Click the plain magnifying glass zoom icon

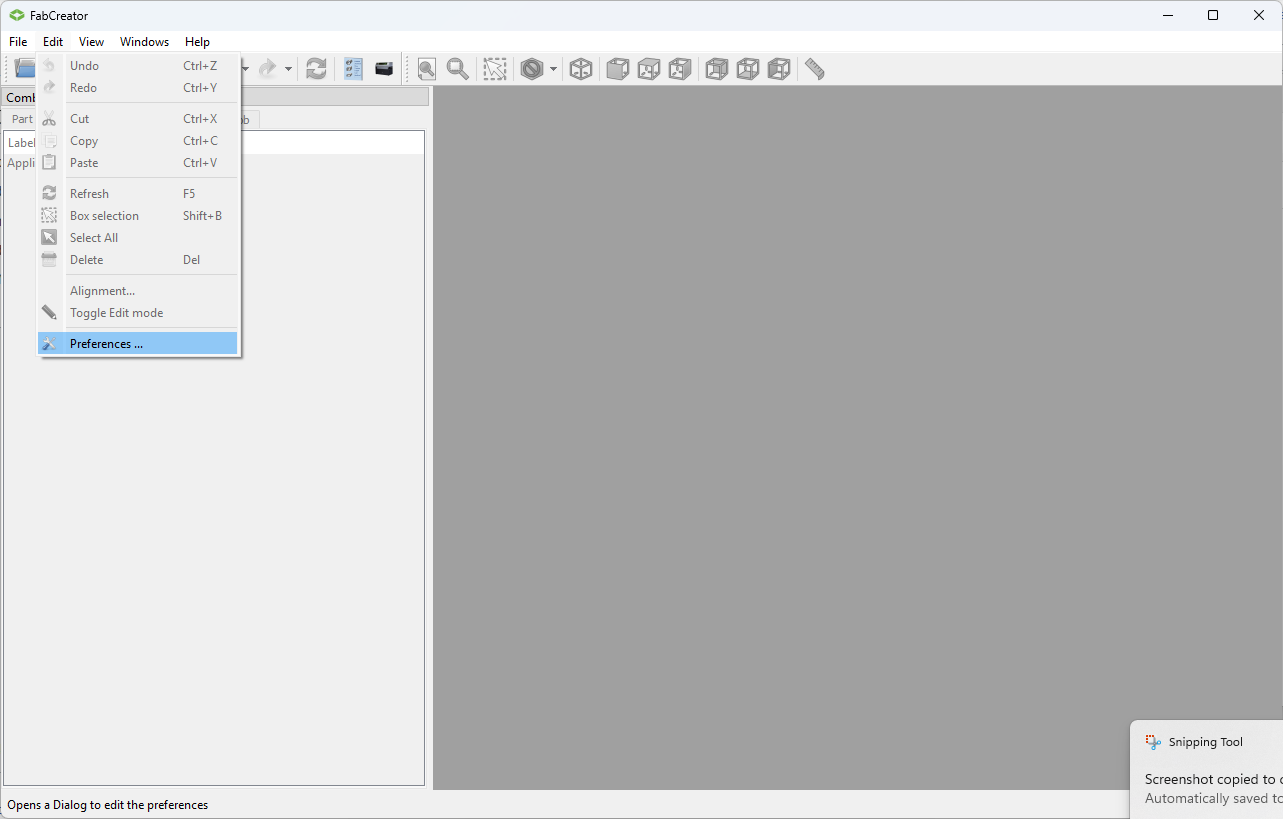point(458,69)
